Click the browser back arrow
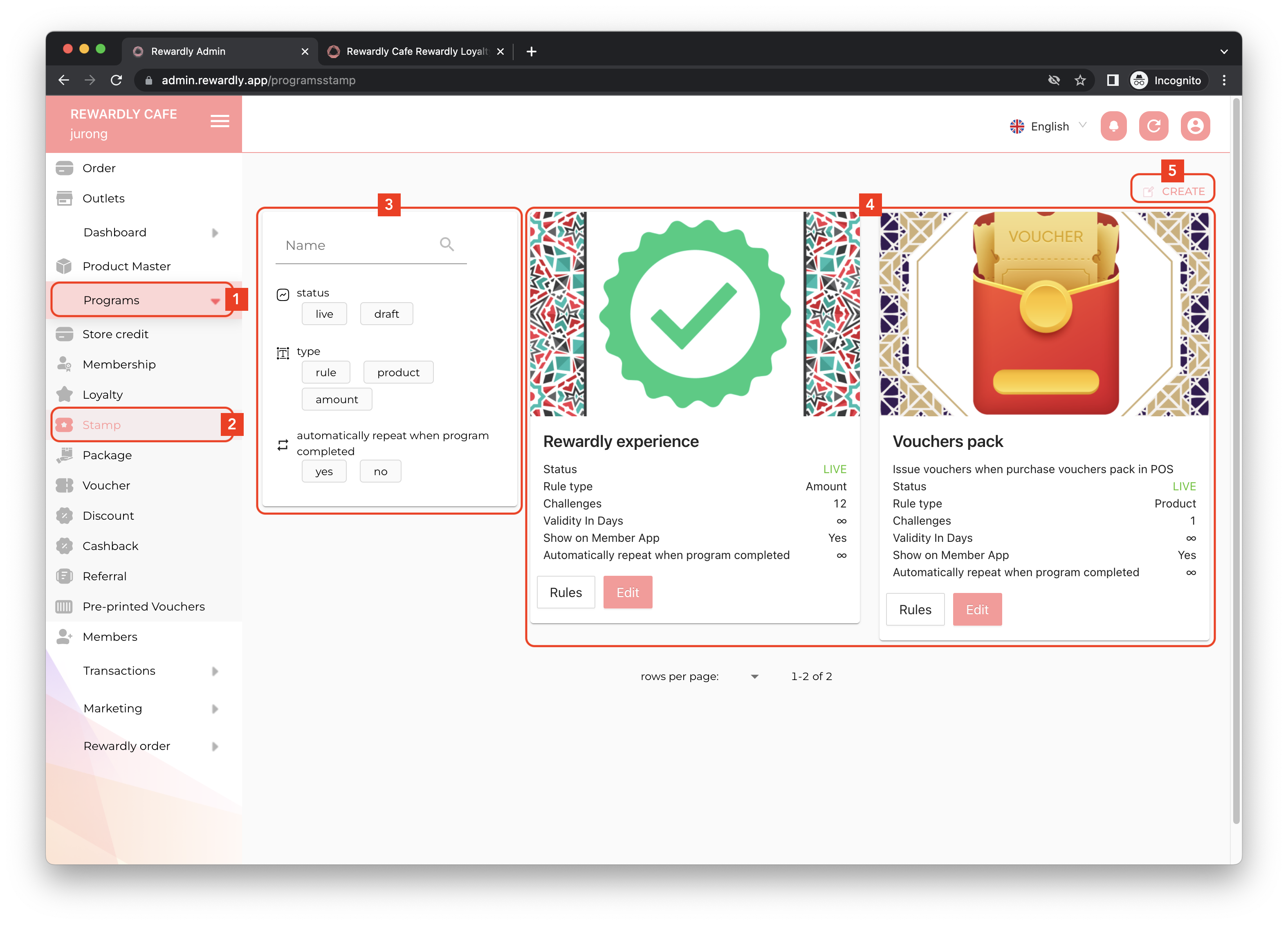1288x925 pixels. [x=64, y=80]
